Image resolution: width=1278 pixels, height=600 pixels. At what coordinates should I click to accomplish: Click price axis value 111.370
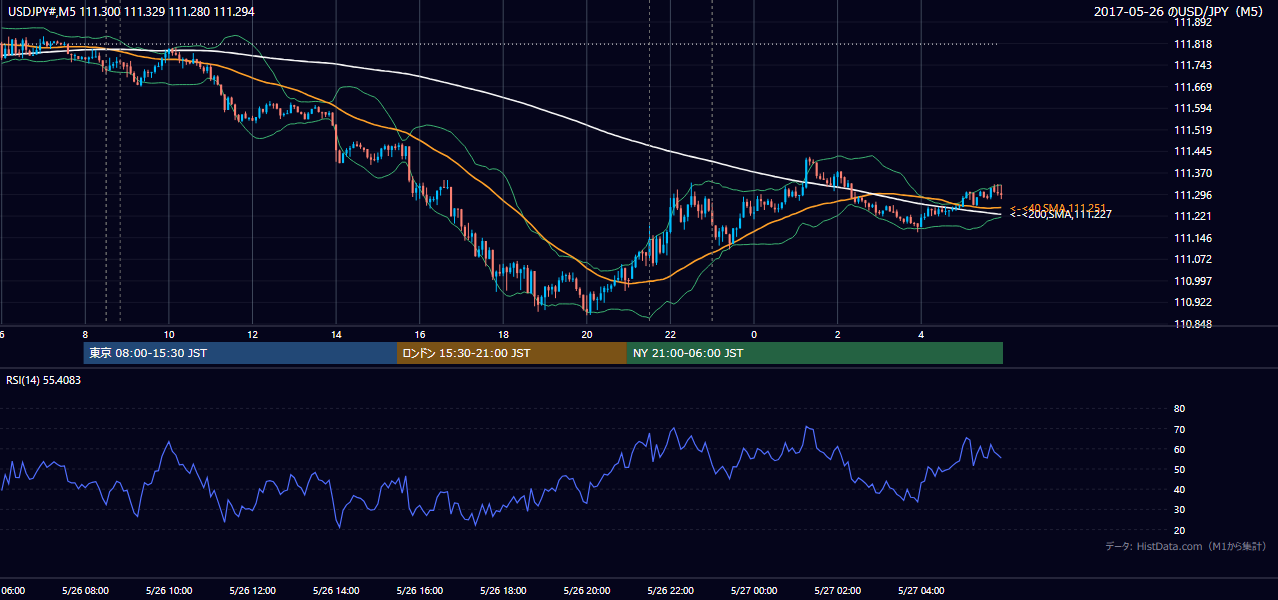pos(1192,173)
